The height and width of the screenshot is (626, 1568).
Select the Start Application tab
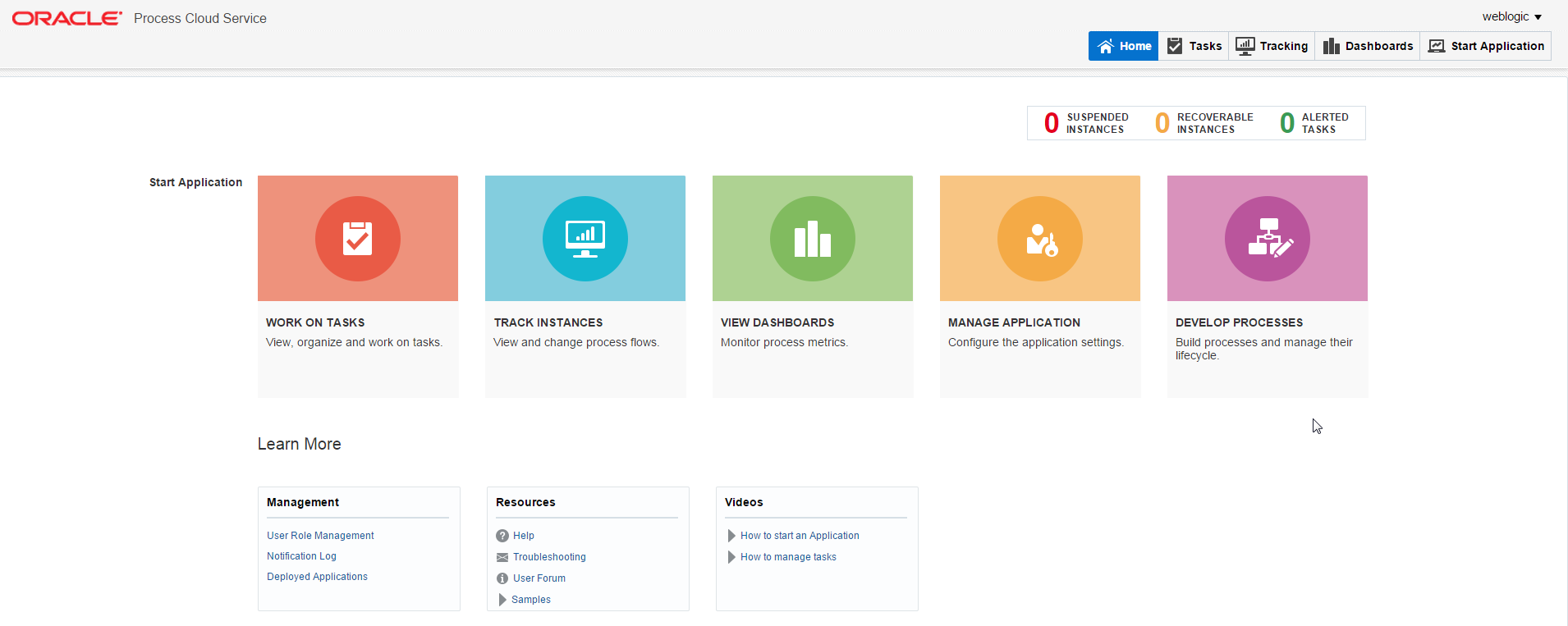(x=1486, y=46)
